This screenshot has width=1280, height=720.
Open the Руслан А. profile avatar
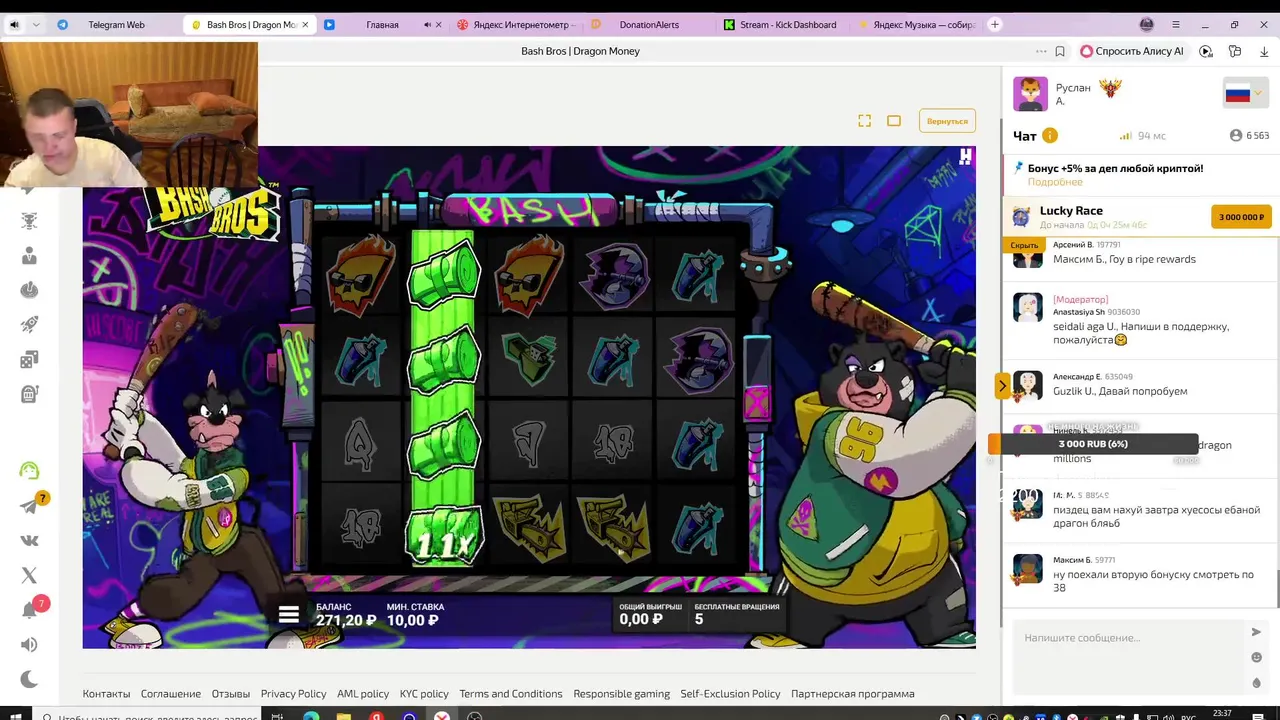pyautogui.click(x=1030, y=94)
